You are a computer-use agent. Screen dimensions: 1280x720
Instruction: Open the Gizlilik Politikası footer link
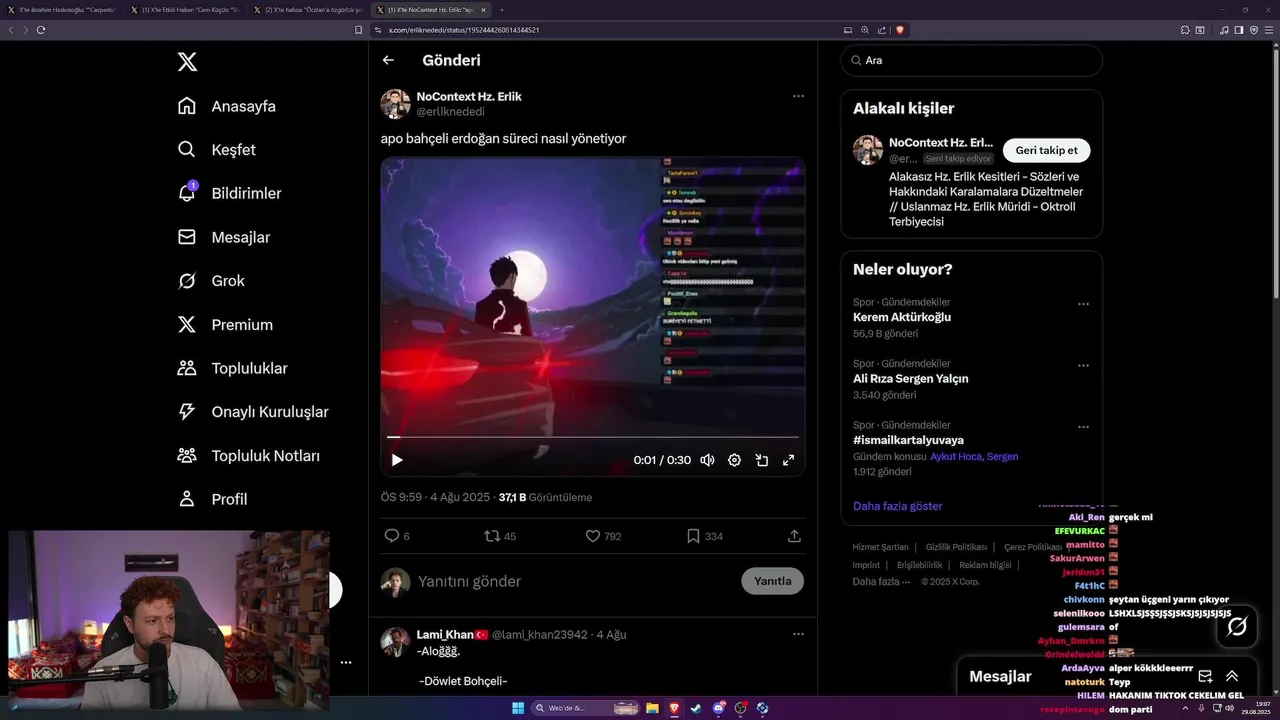click(956, 547)
